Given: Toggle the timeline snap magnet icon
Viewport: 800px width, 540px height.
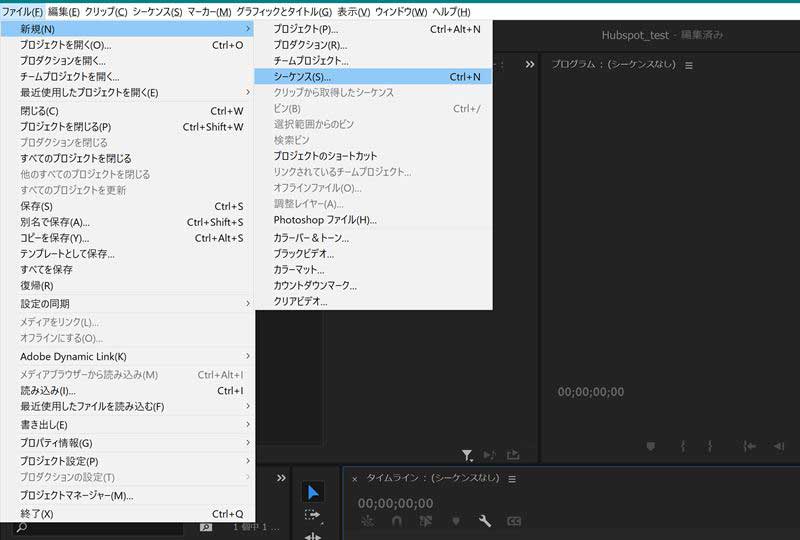Looking at the screenshot, I should (x=396, y=521).
